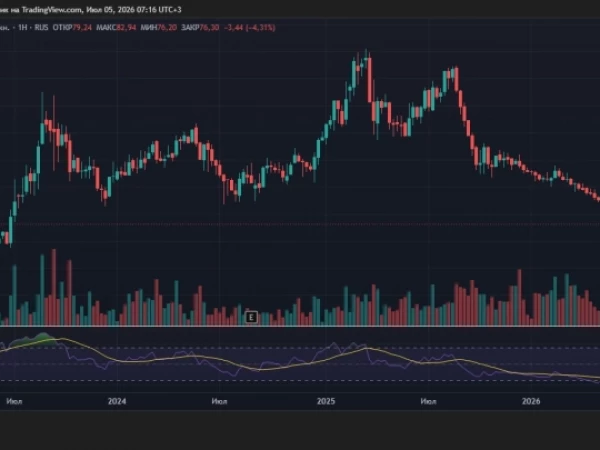Select the 1Н timeframe label in legend

(23, 28)
